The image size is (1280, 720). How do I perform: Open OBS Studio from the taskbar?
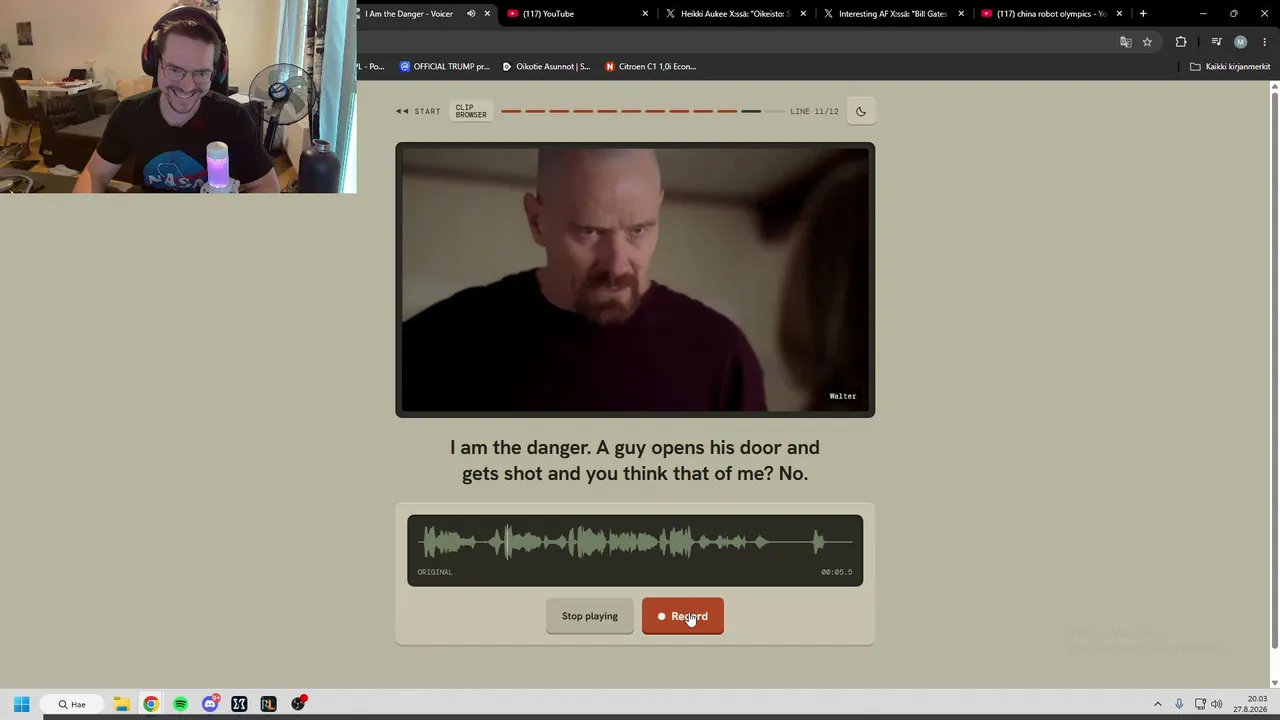(298, 704)
